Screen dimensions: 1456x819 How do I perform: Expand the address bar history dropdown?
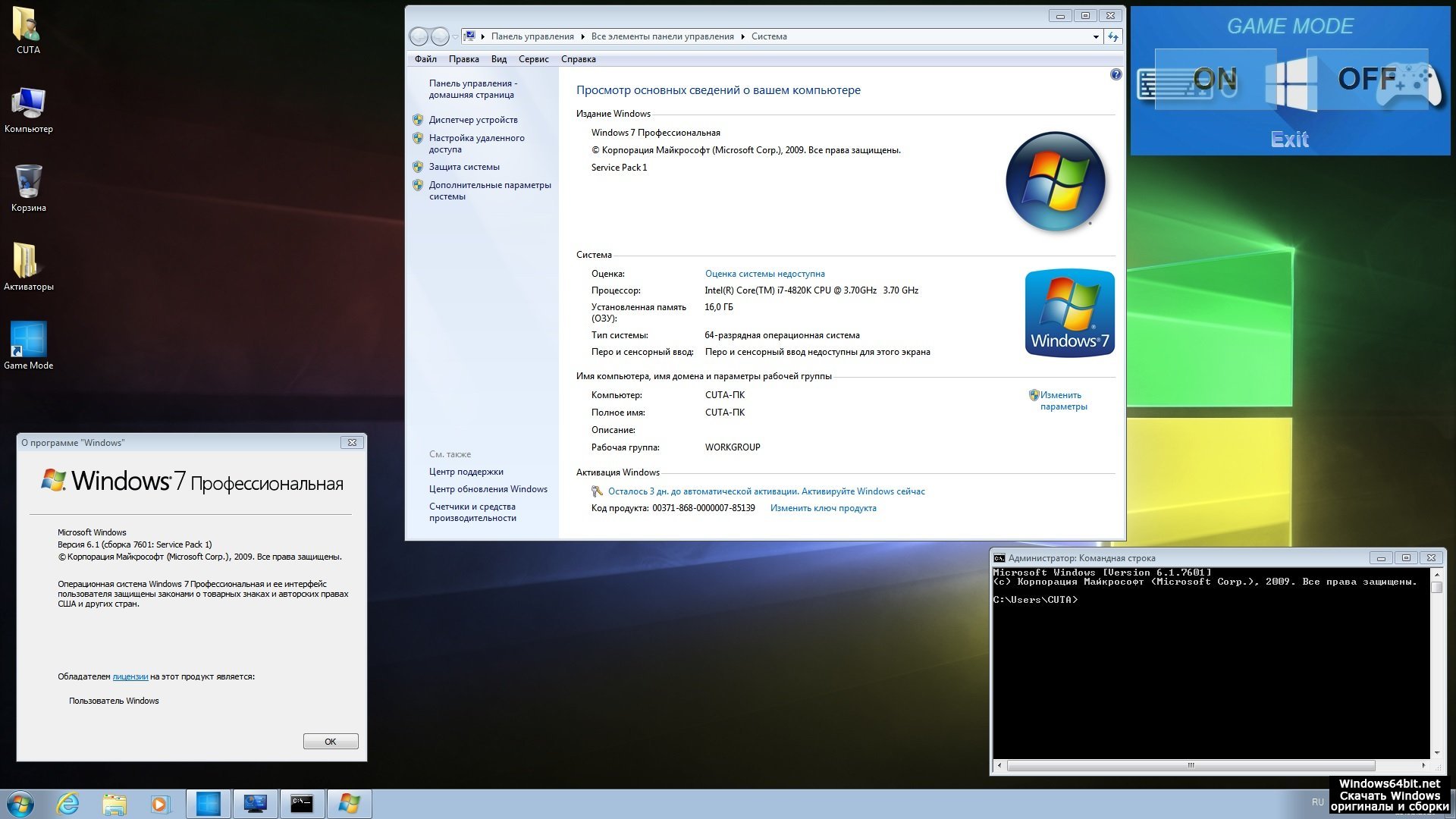point(1096,36)
